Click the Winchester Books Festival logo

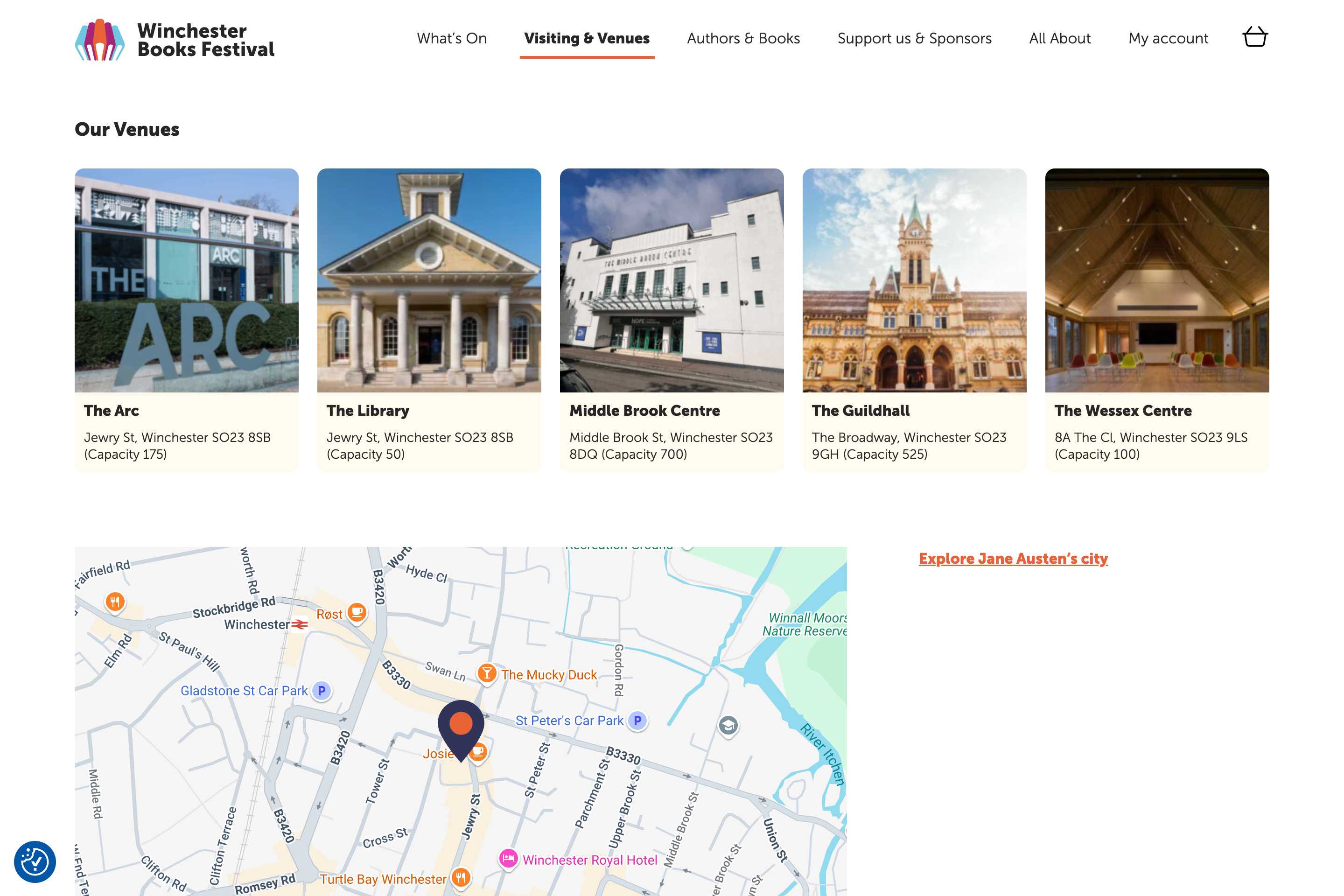(175, 39)
